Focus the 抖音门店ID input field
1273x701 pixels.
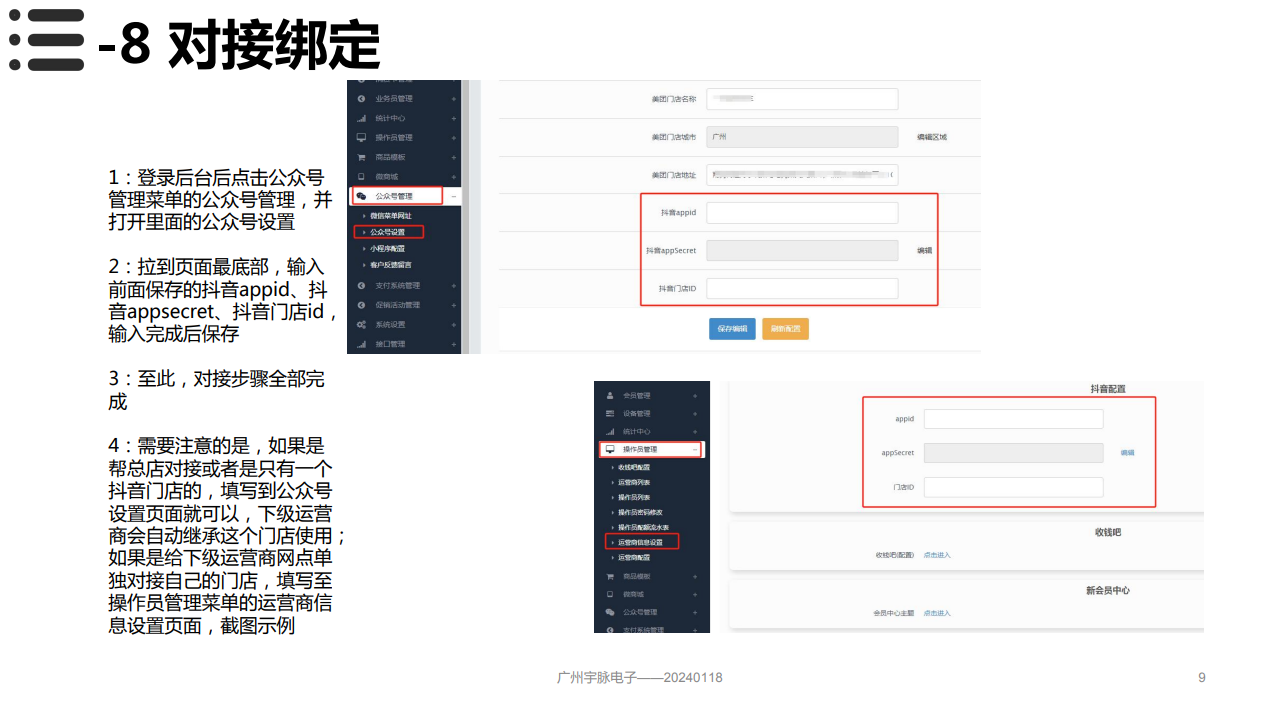(x=802, y=289)
